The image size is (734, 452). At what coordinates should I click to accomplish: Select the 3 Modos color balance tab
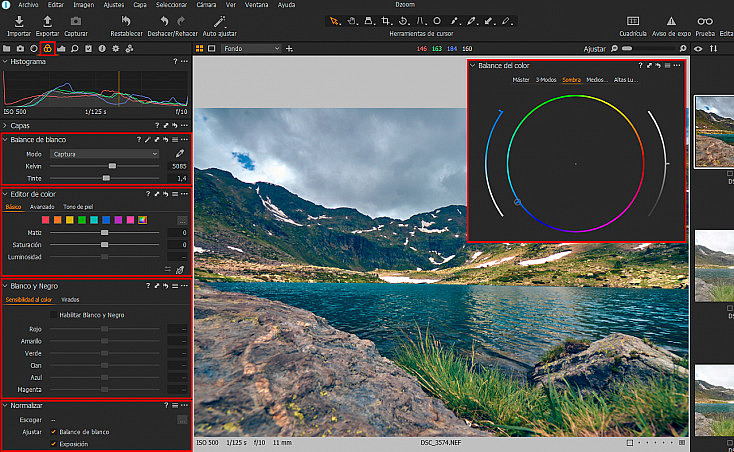coord(546,80)
